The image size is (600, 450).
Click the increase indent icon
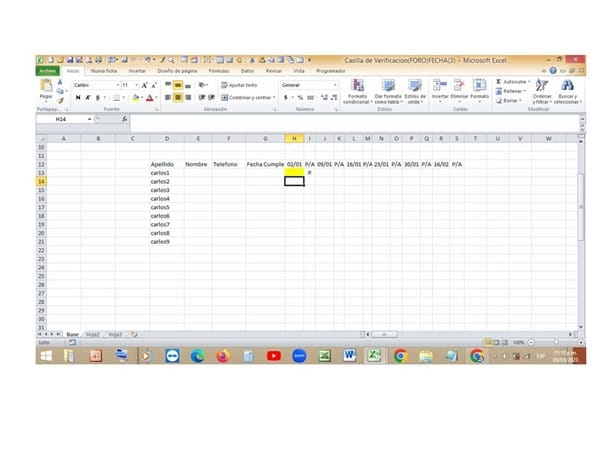click(211, 98)
